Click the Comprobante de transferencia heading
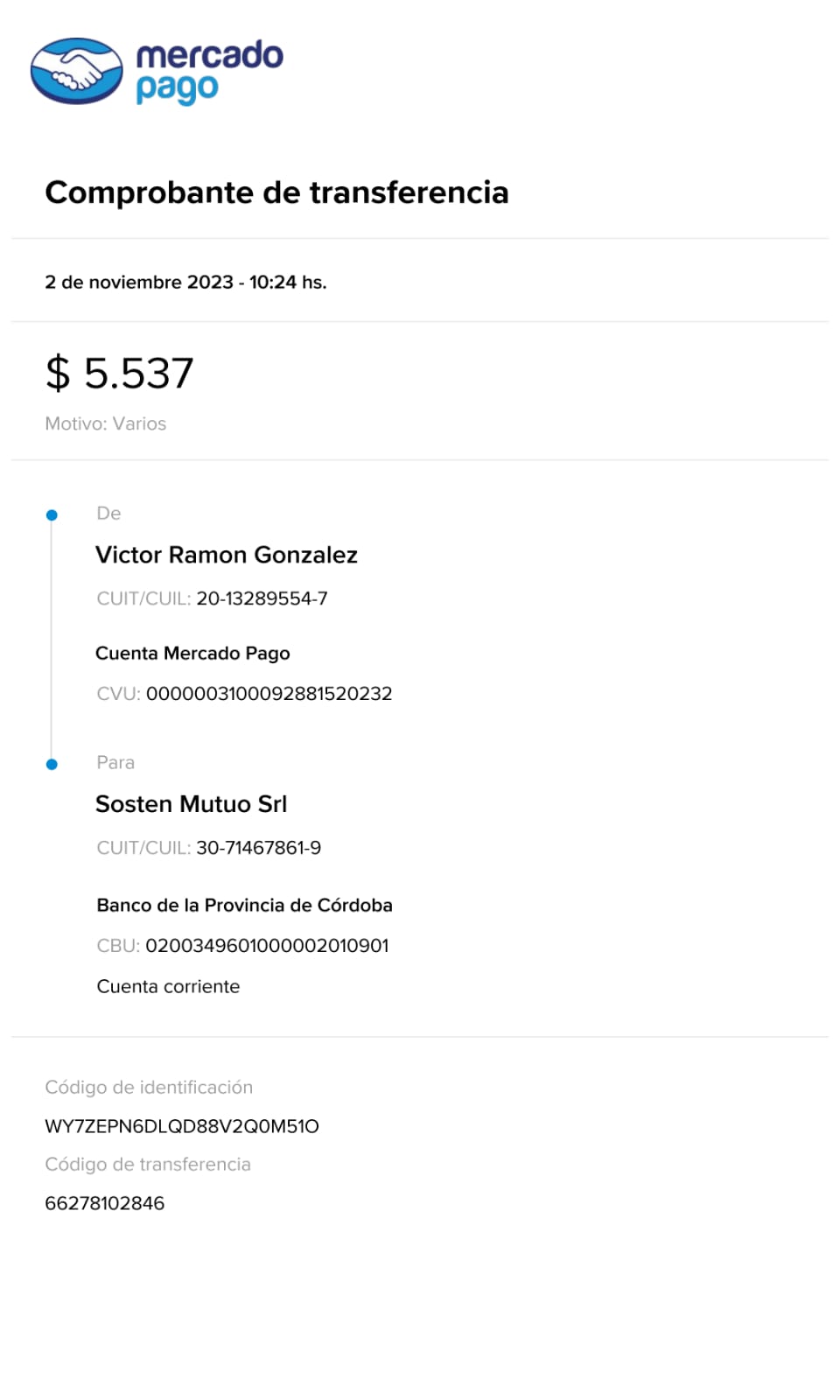The image size is (840, 1400). [276, 192]
